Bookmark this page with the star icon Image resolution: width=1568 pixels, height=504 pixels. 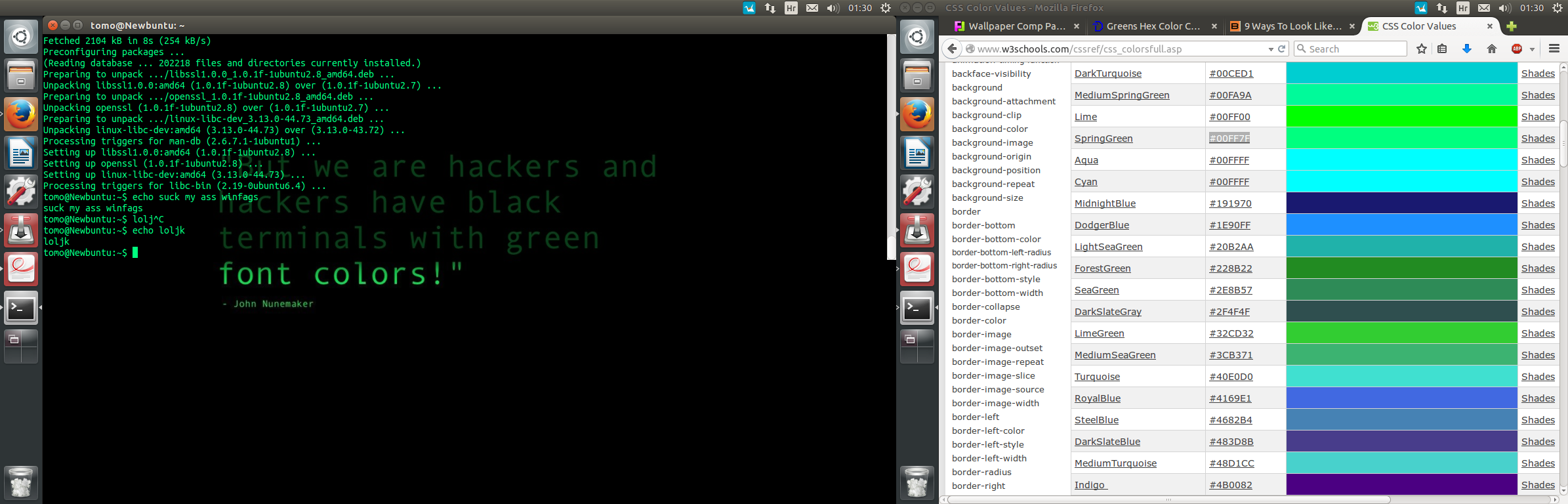[1421, 49]
